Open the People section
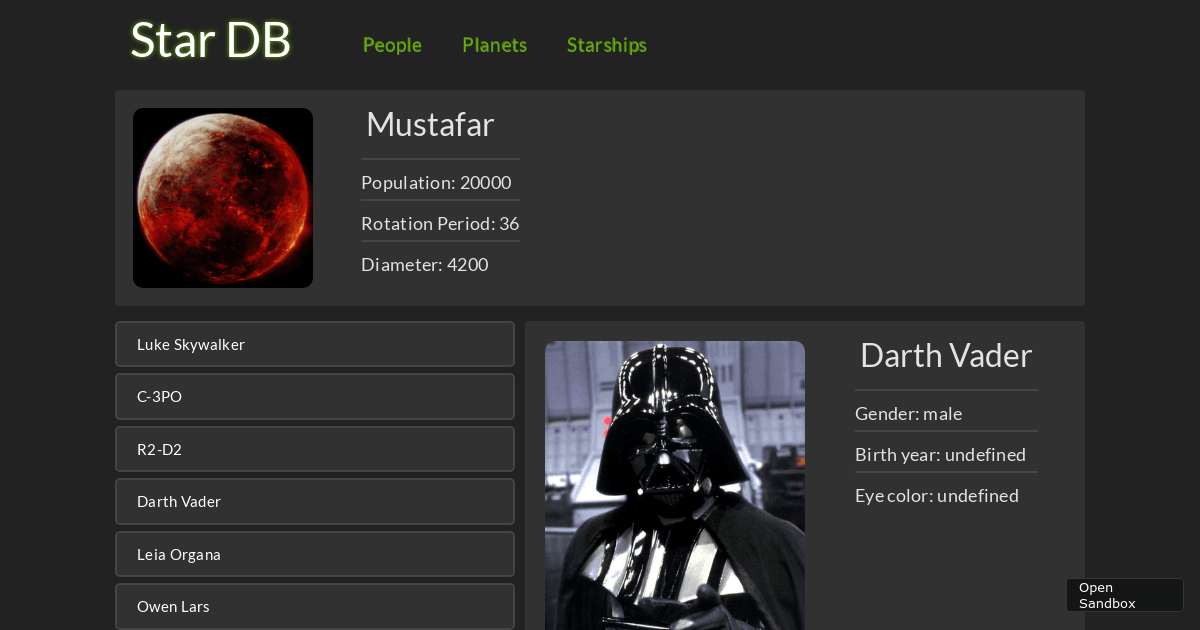Viewport: 1200px width, 630px height. pos(392,45)
